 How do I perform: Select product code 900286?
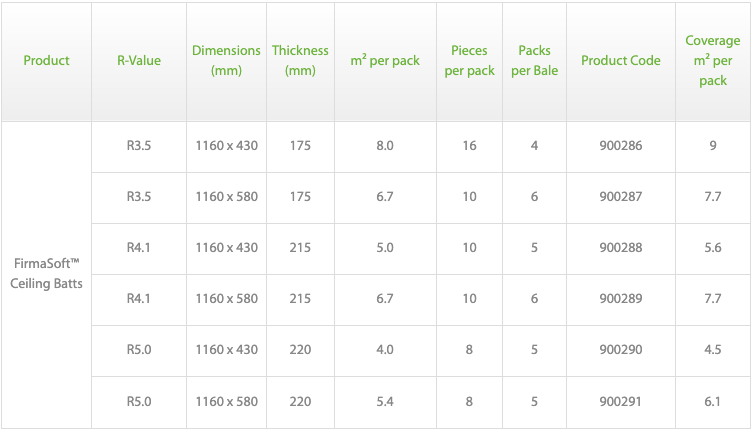pos(621,146)
